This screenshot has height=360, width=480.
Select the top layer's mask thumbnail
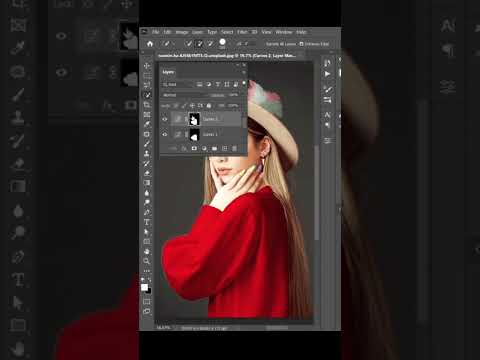pos(194,119)
